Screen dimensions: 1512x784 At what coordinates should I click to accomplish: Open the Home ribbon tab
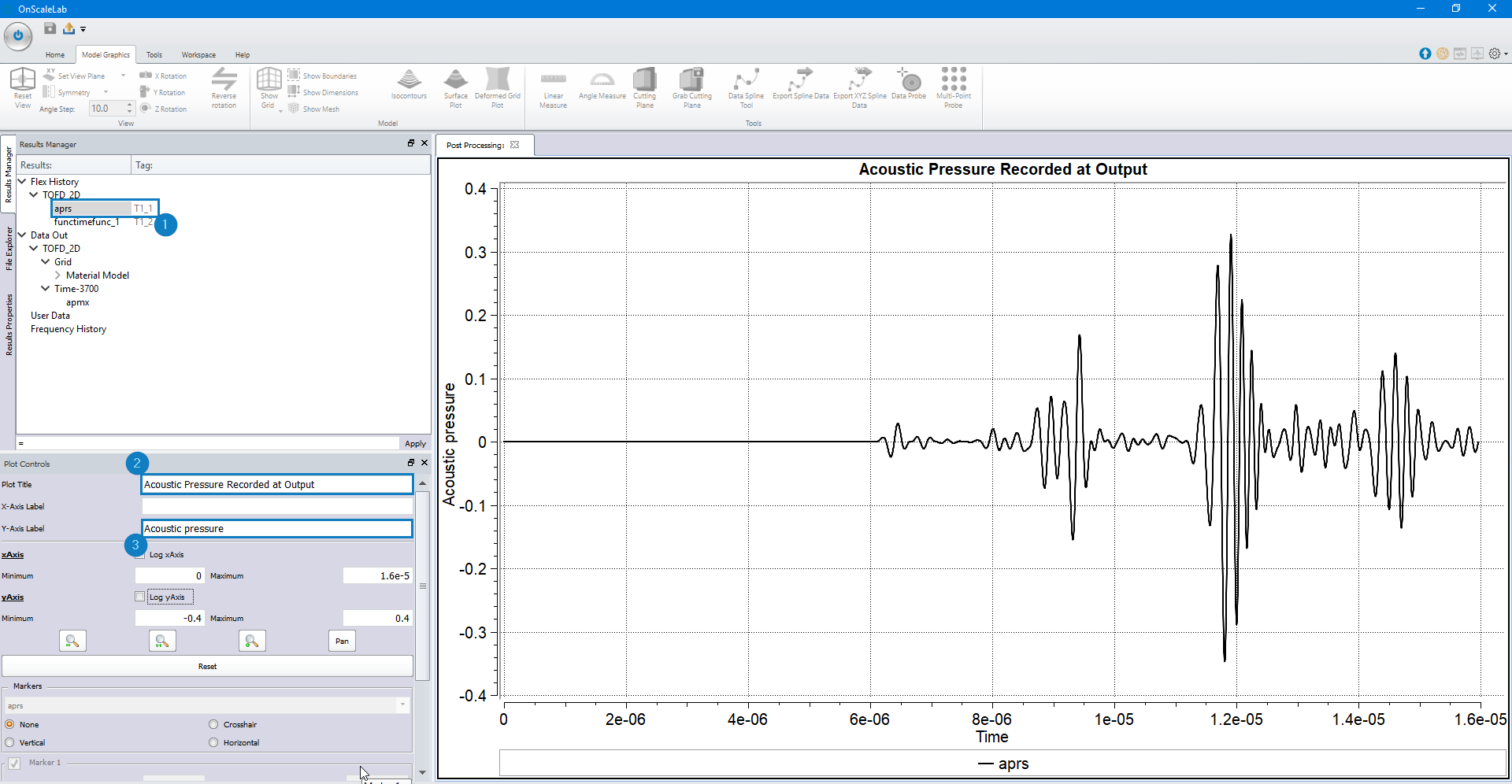click(55, 55)
